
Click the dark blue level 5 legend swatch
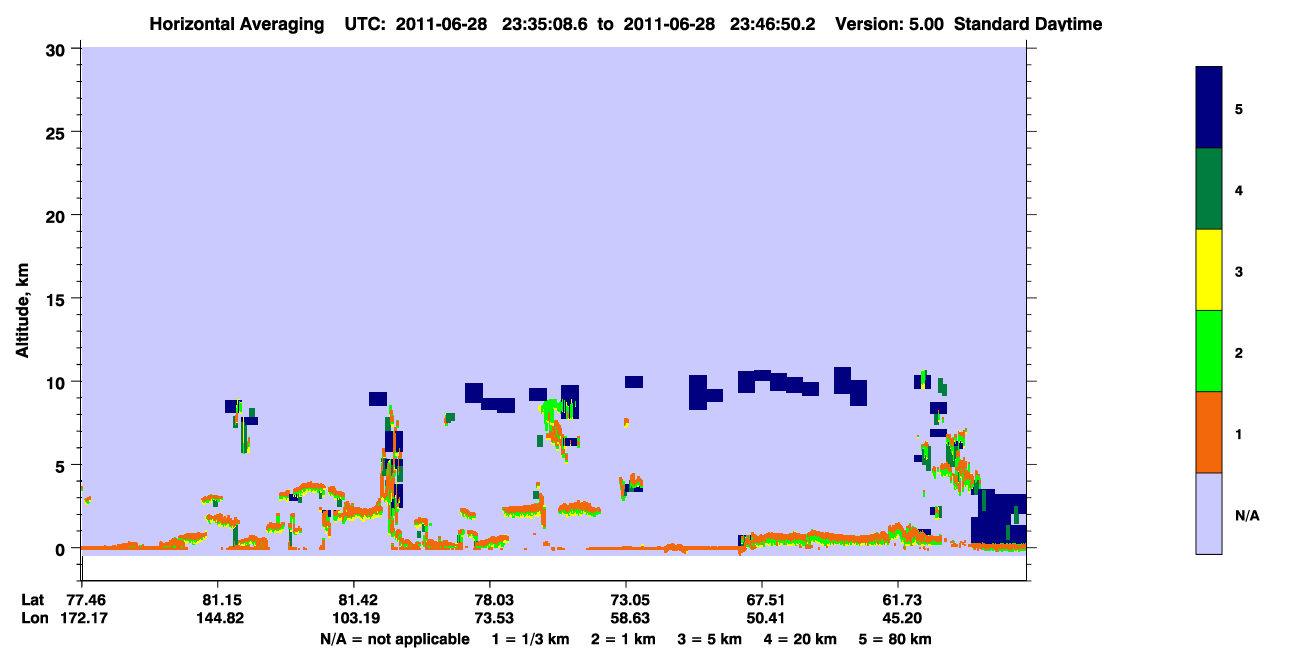(1209, 107)
